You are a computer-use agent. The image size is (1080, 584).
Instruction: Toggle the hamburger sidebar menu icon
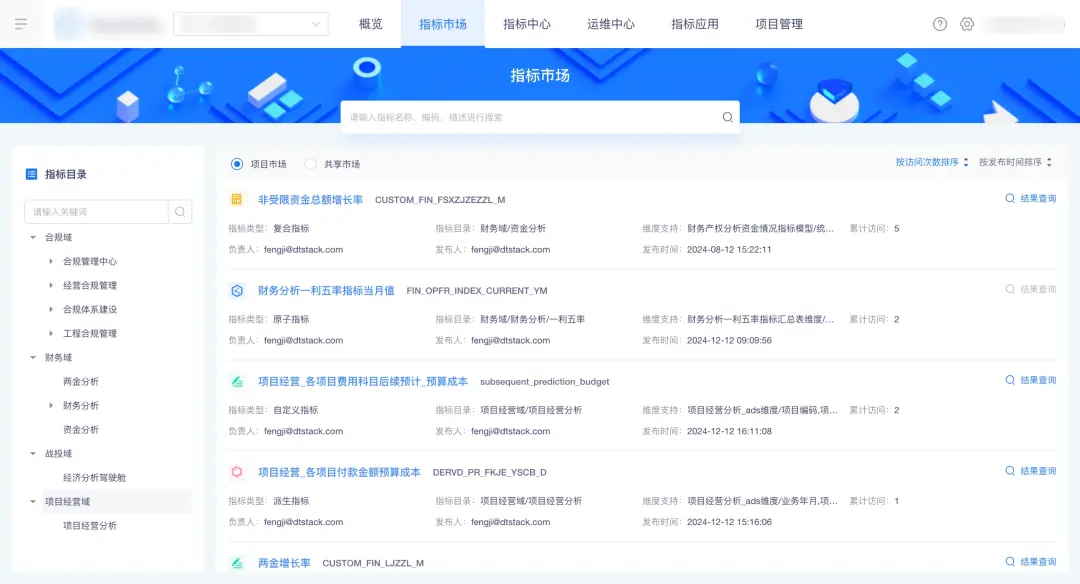tap(21, 24)
